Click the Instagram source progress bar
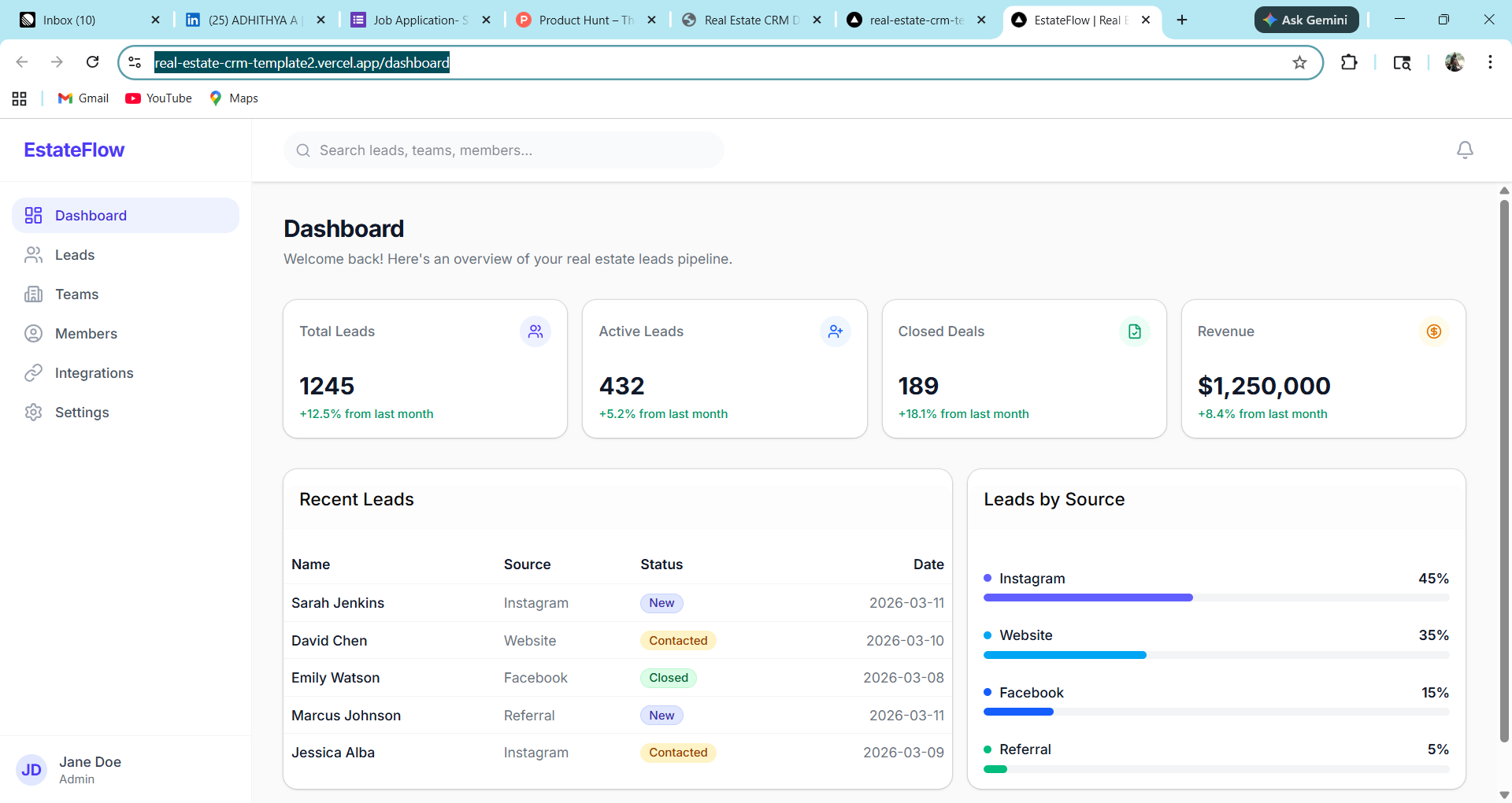The height and width of the screenshot is (803, 1512). click(x=1087, y=597)
